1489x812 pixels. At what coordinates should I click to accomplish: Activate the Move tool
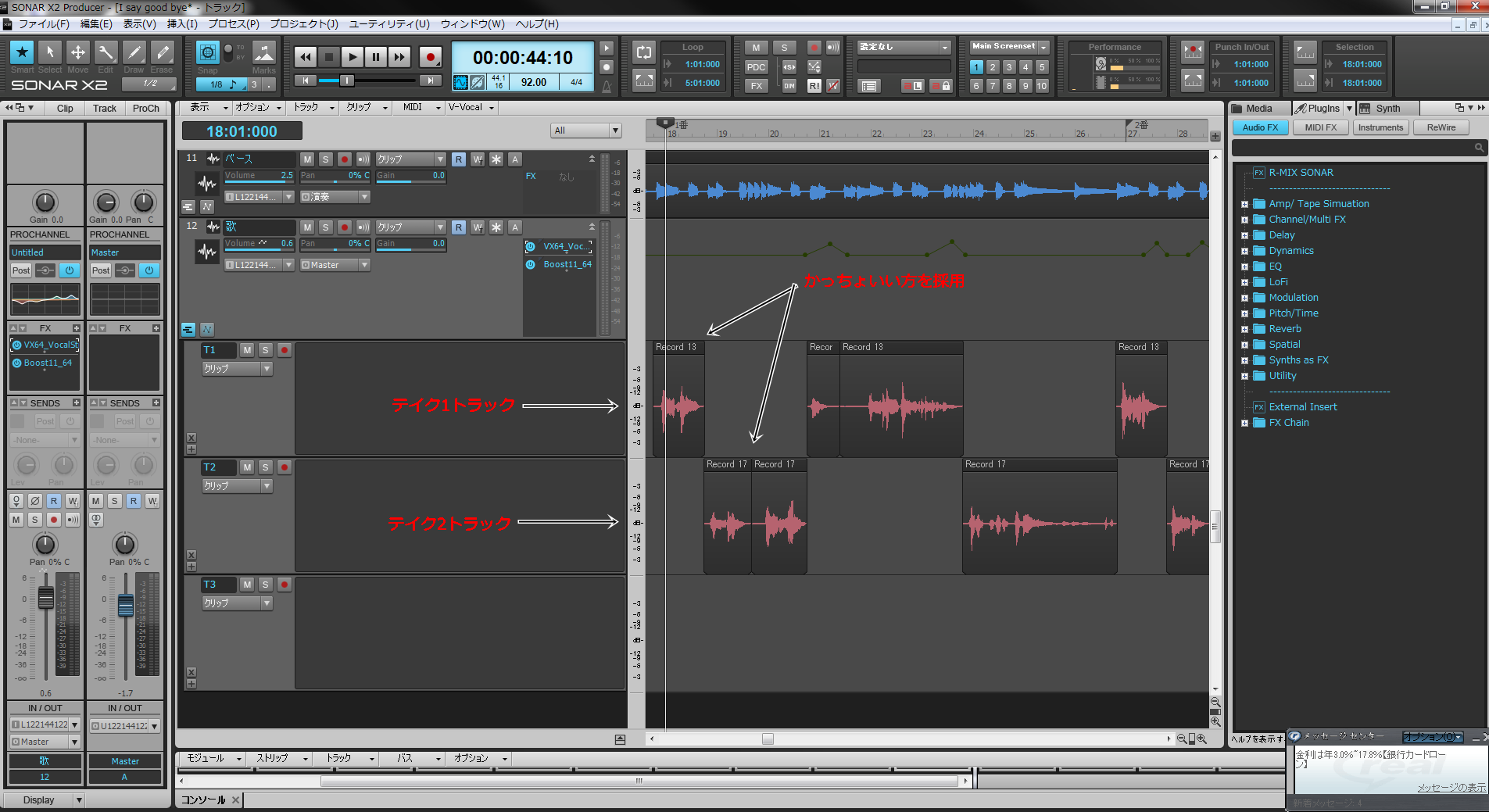pos(78,52)
